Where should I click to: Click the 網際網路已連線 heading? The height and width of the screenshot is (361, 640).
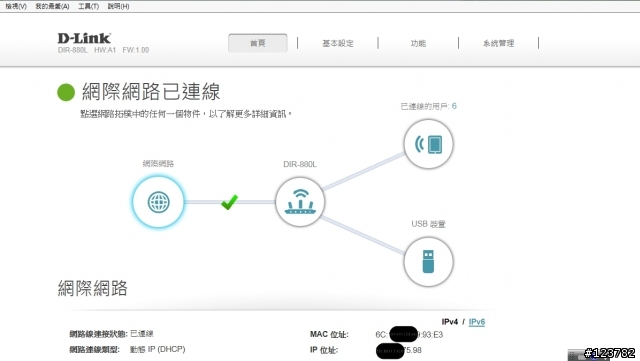click(151, 91)
